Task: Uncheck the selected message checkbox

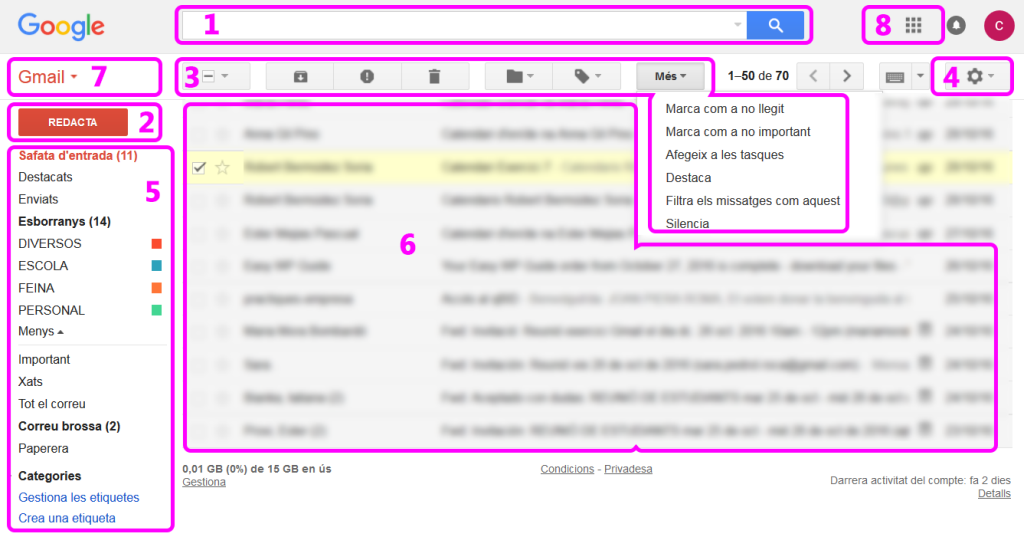Action: (x=198, y=168)
